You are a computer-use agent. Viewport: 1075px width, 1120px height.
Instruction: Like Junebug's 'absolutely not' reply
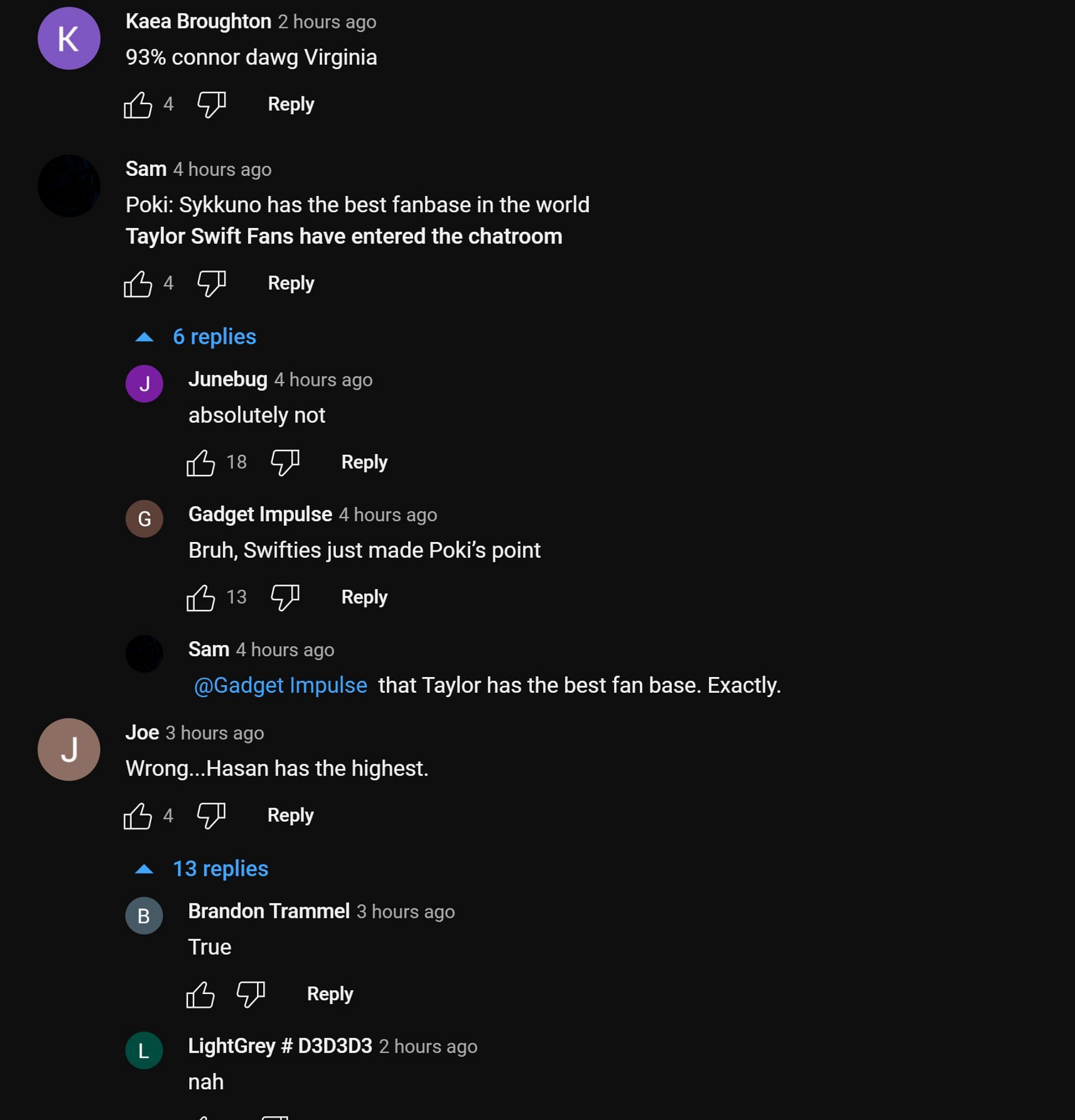point(200,463)
